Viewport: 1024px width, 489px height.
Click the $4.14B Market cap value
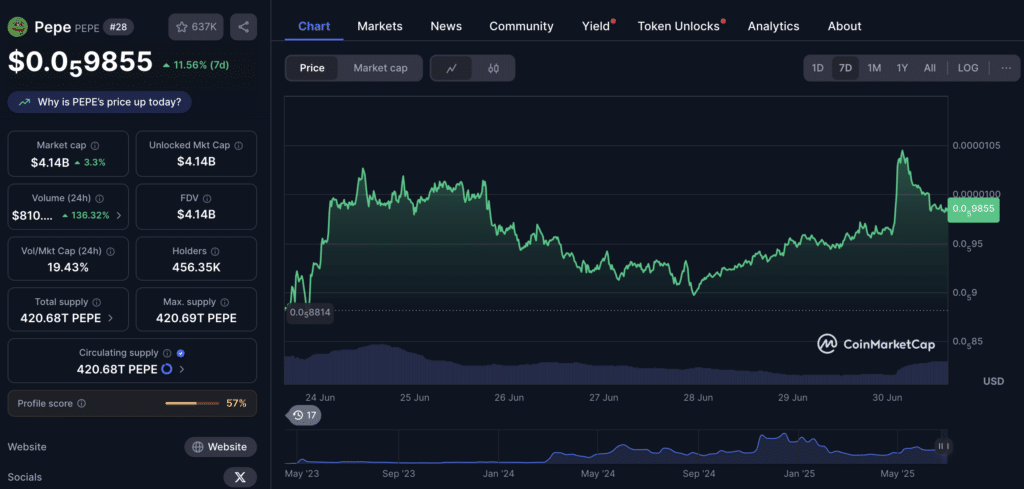[x=50, y=163]
